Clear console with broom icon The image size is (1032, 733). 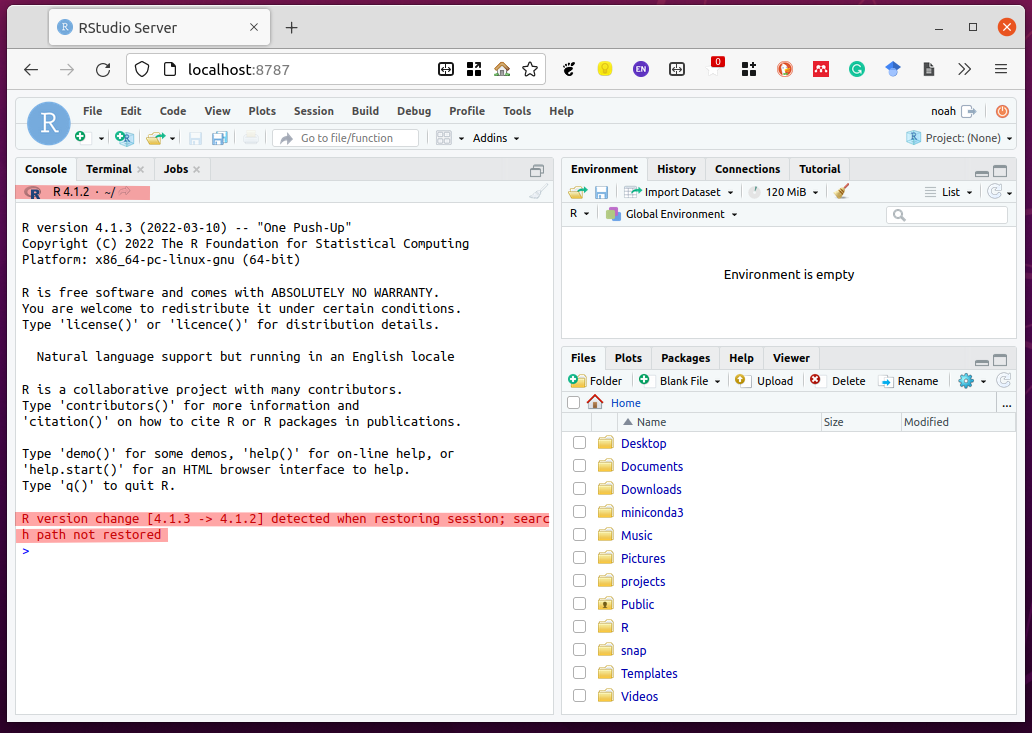(x=538, y=191)
